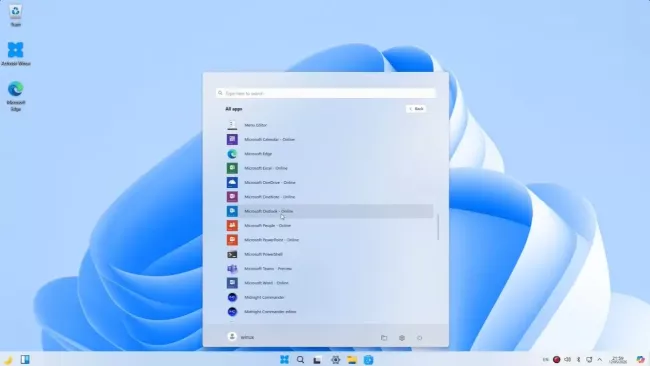Viewport: 650px width, 366px height.
Task: Click the EN language indicator in tray
Action: (546, 359)
